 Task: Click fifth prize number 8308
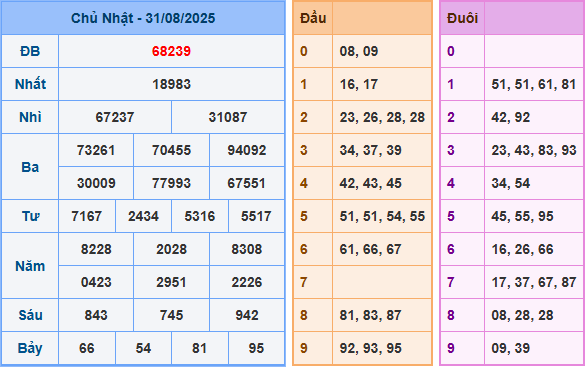pos(247,249)
